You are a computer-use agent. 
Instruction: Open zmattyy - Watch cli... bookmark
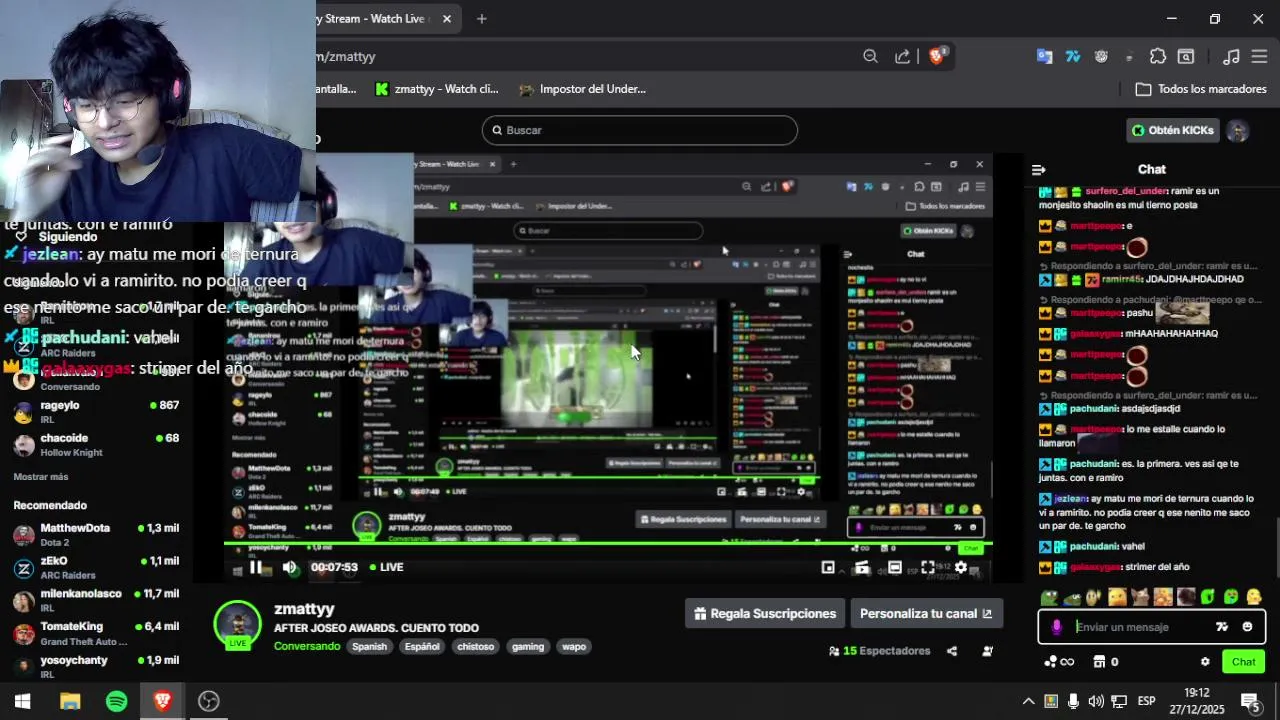(x=436, y=89)
